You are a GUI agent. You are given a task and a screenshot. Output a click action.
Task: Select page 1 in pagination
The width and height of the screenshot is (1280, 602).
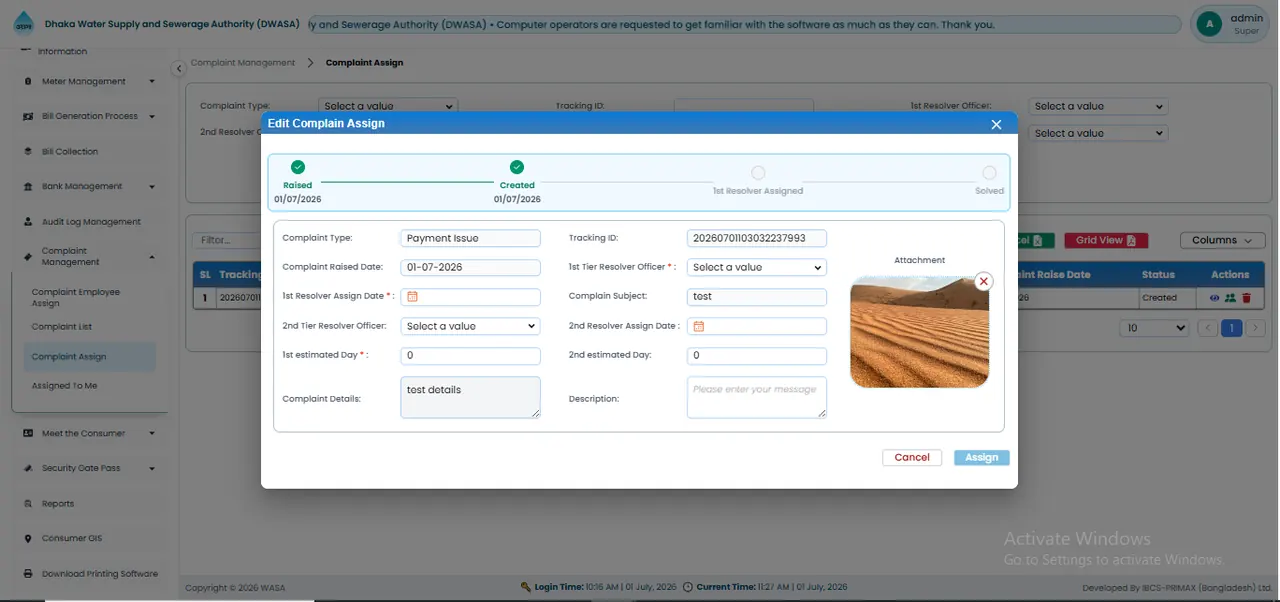point(1232,328)
